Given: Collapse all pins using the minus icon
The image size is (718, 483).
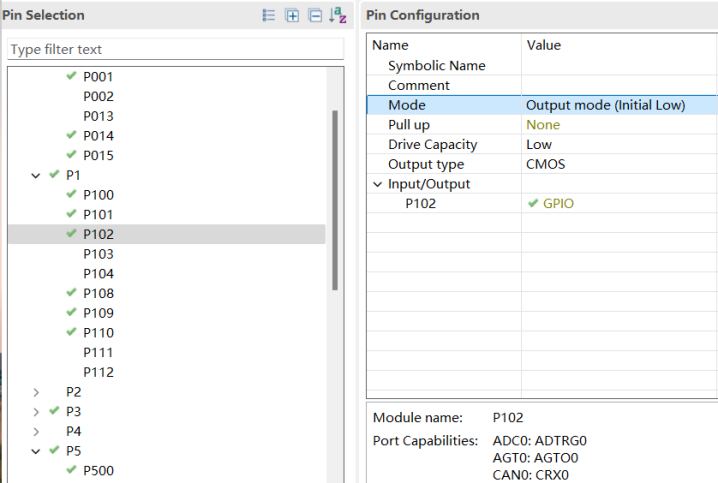Looking at the screenshot, I should click(315, 16).
